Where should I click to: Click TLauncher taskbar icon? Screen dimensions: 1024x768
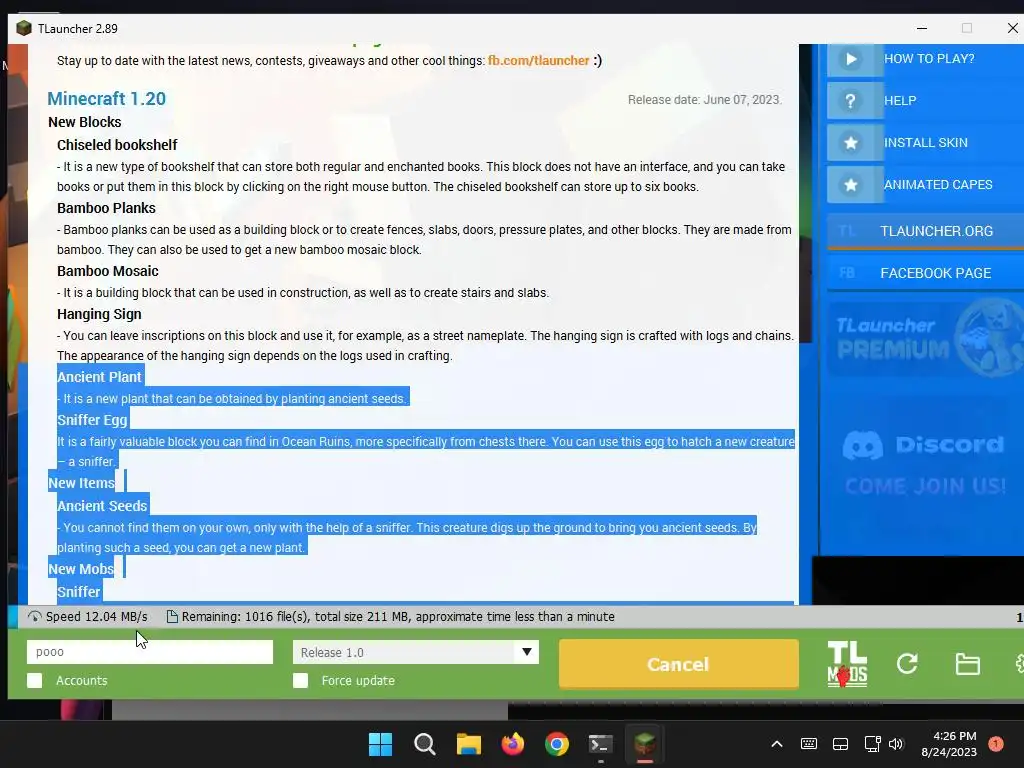pos(645,744)
